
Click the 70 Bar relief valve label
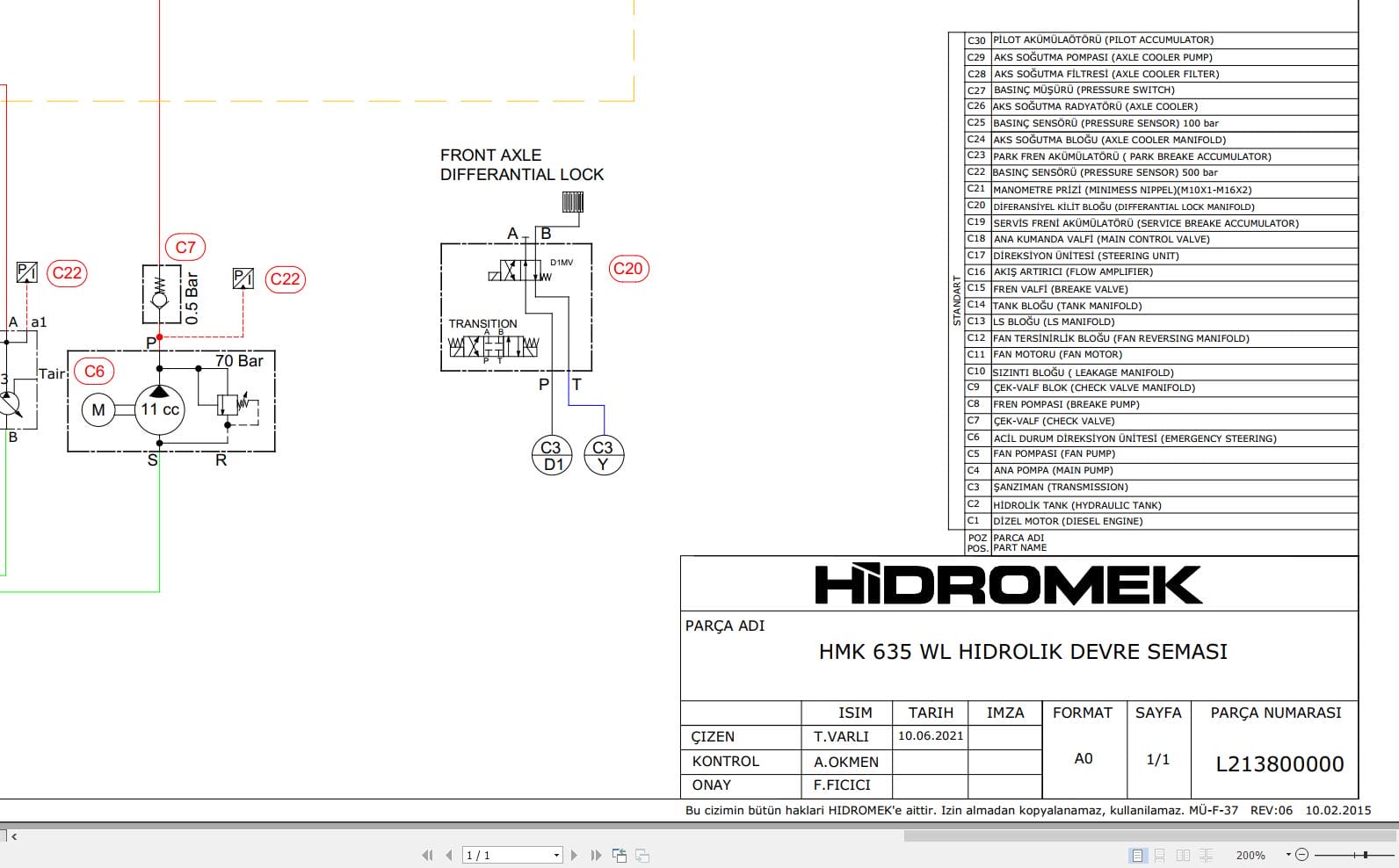click(239, 361)
